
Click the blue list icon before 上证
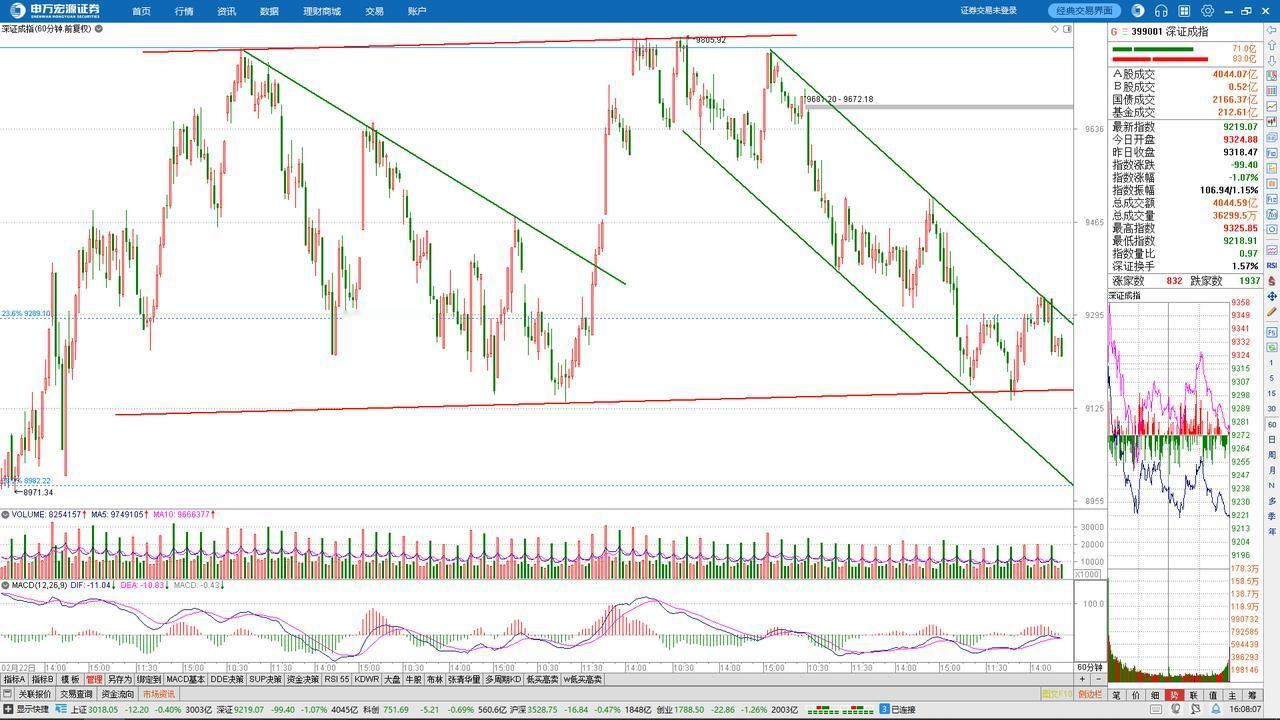(62, 709)
